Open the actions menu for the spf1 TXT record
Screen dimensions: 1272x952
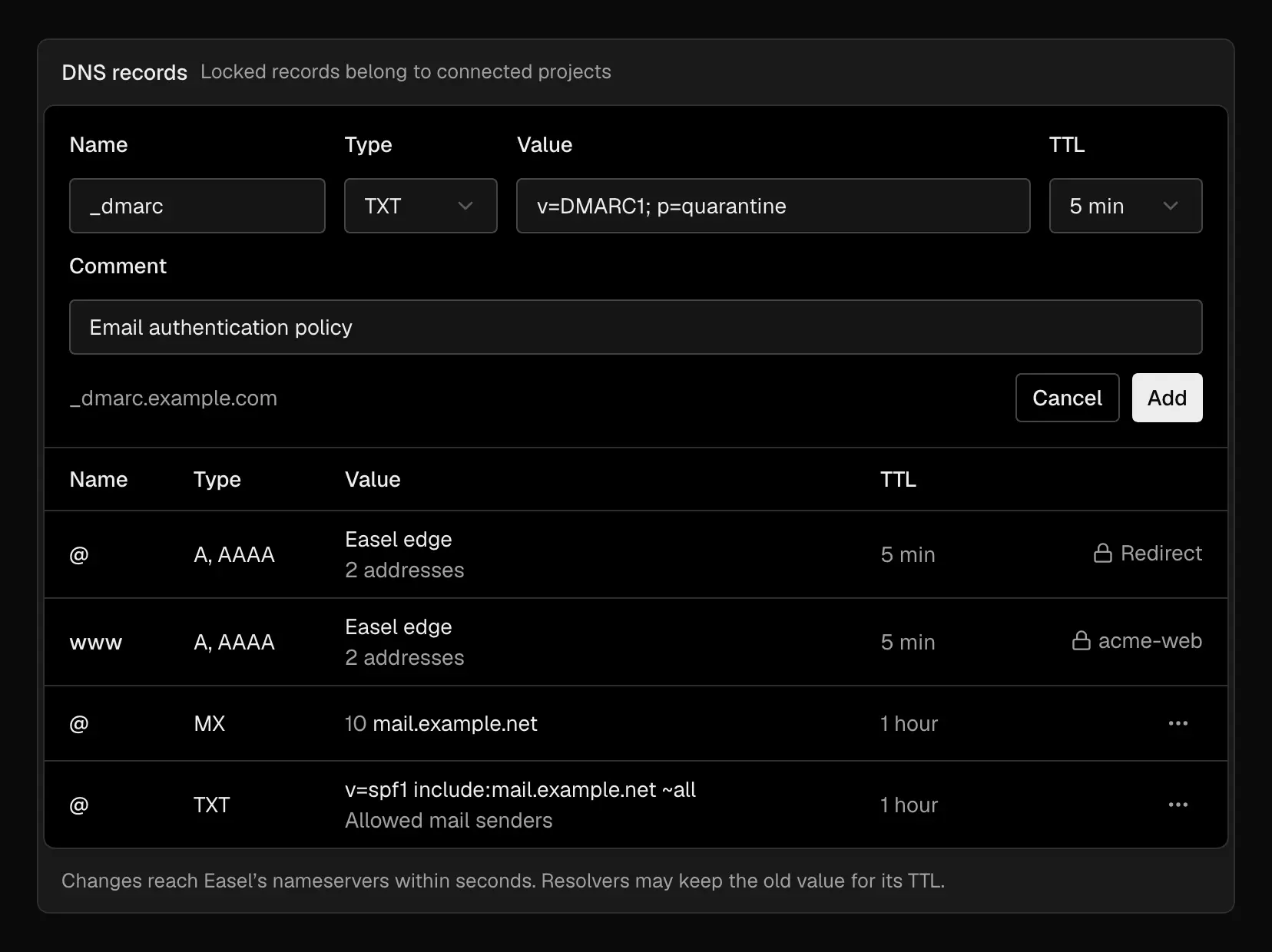pos(1178,805)
